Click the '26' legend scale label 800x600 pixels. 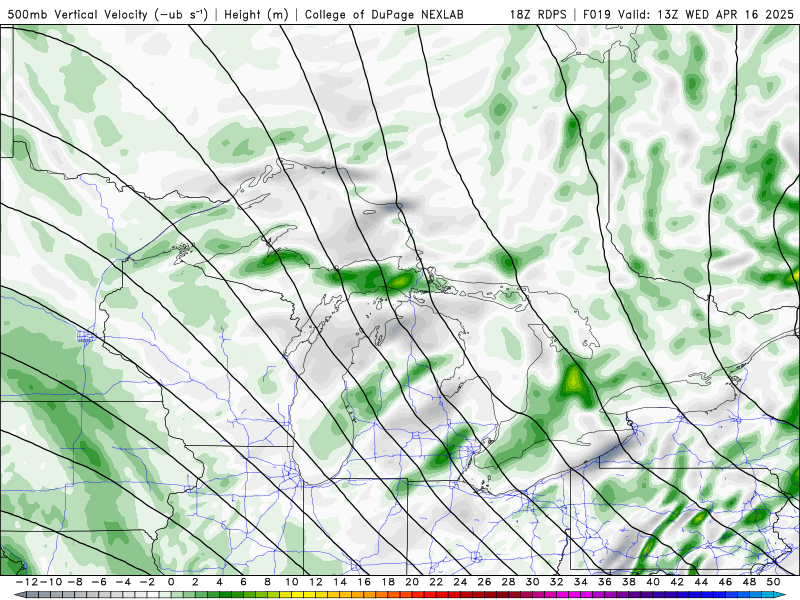(484, 582)
